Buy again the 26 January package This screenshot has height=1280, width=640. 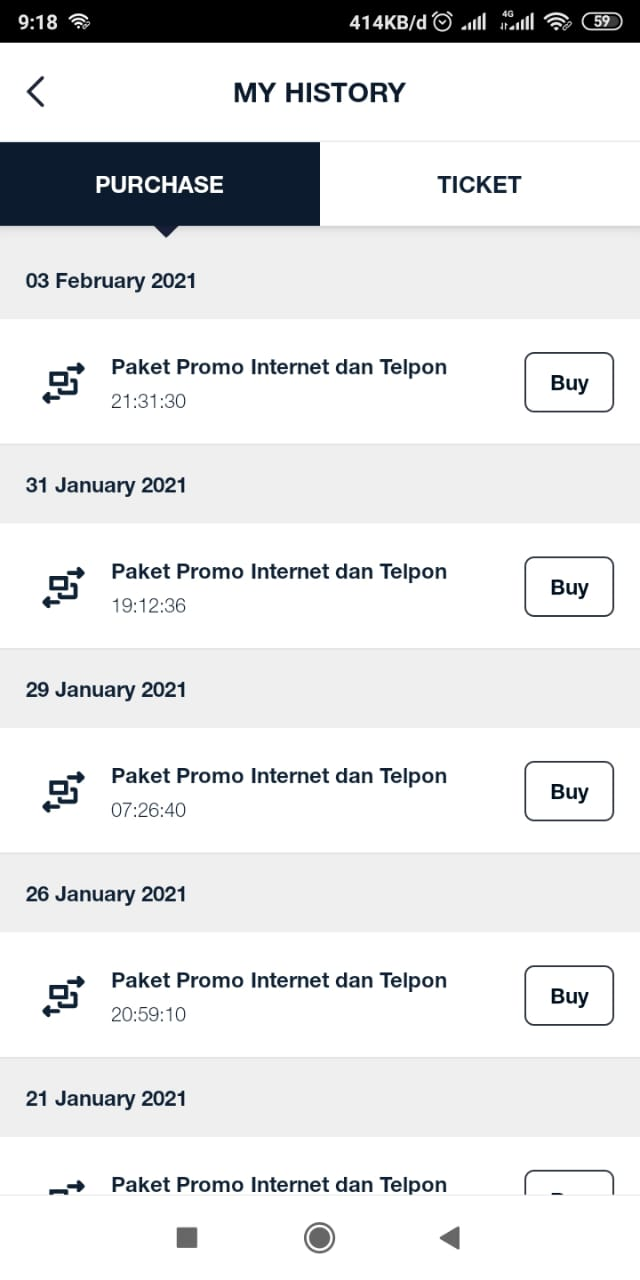coord(568,996)
